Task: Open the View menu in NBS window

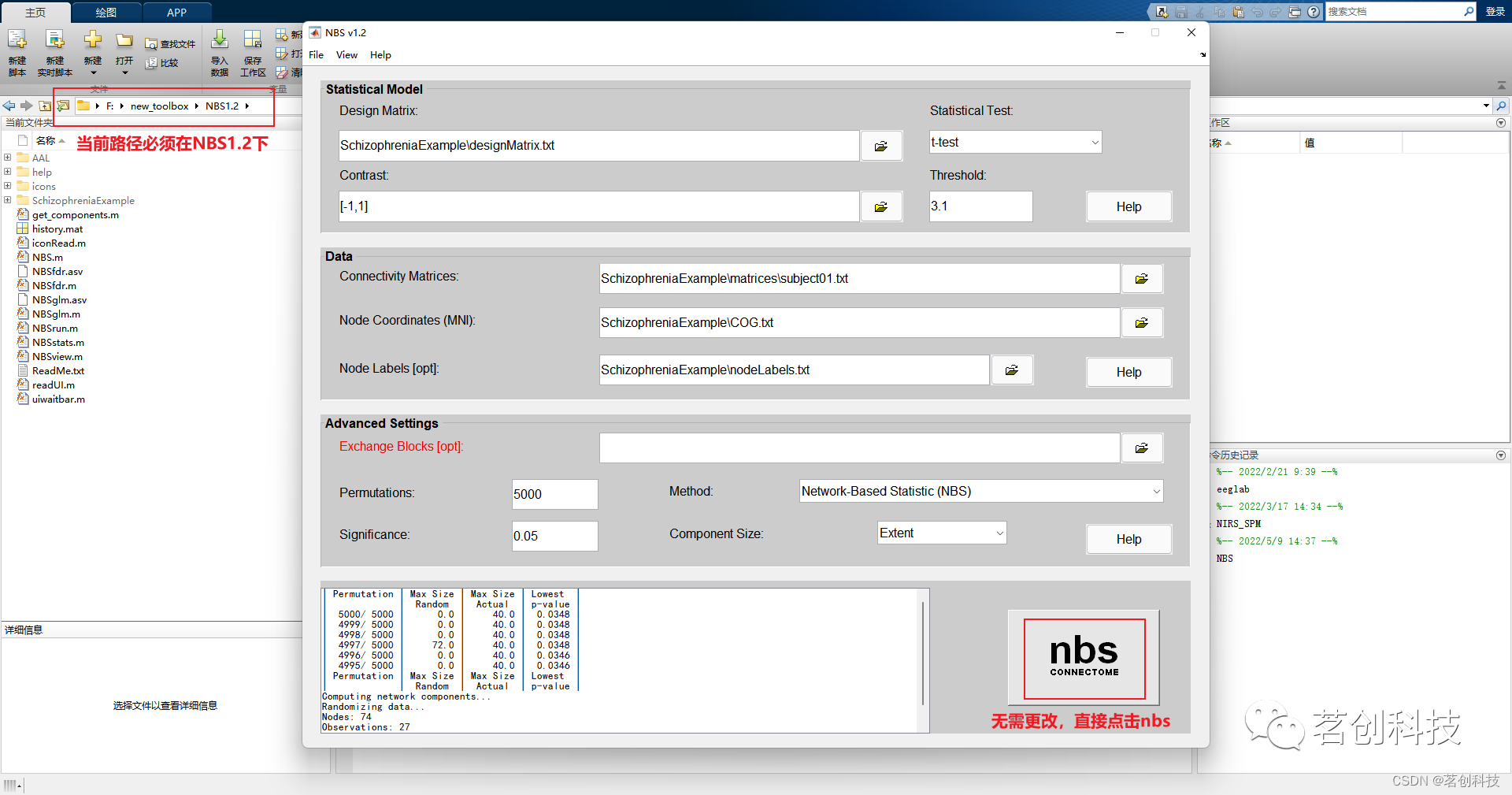Action: pyautogui.click(x=346, y=54)
